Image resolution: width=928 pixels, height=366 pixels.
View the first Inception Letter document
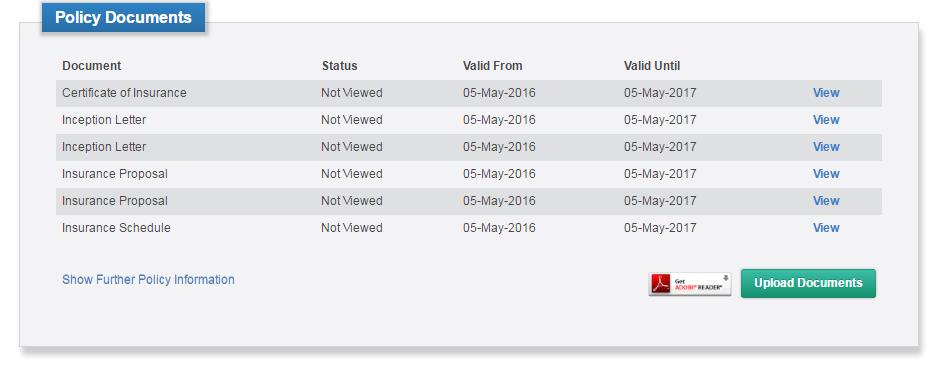[x=826, y=120]
